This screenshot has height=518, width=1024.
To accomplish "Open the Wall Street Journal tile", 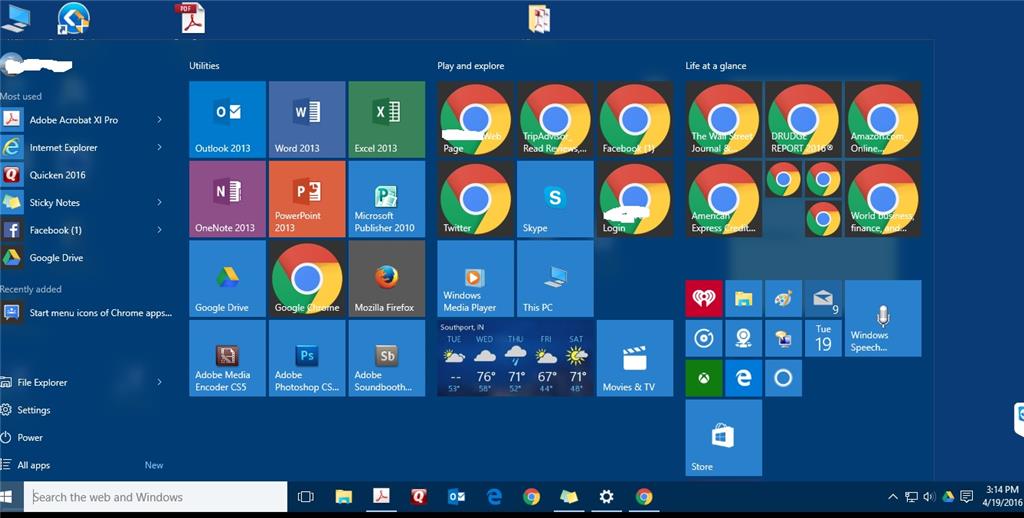I will coord(724,120).
